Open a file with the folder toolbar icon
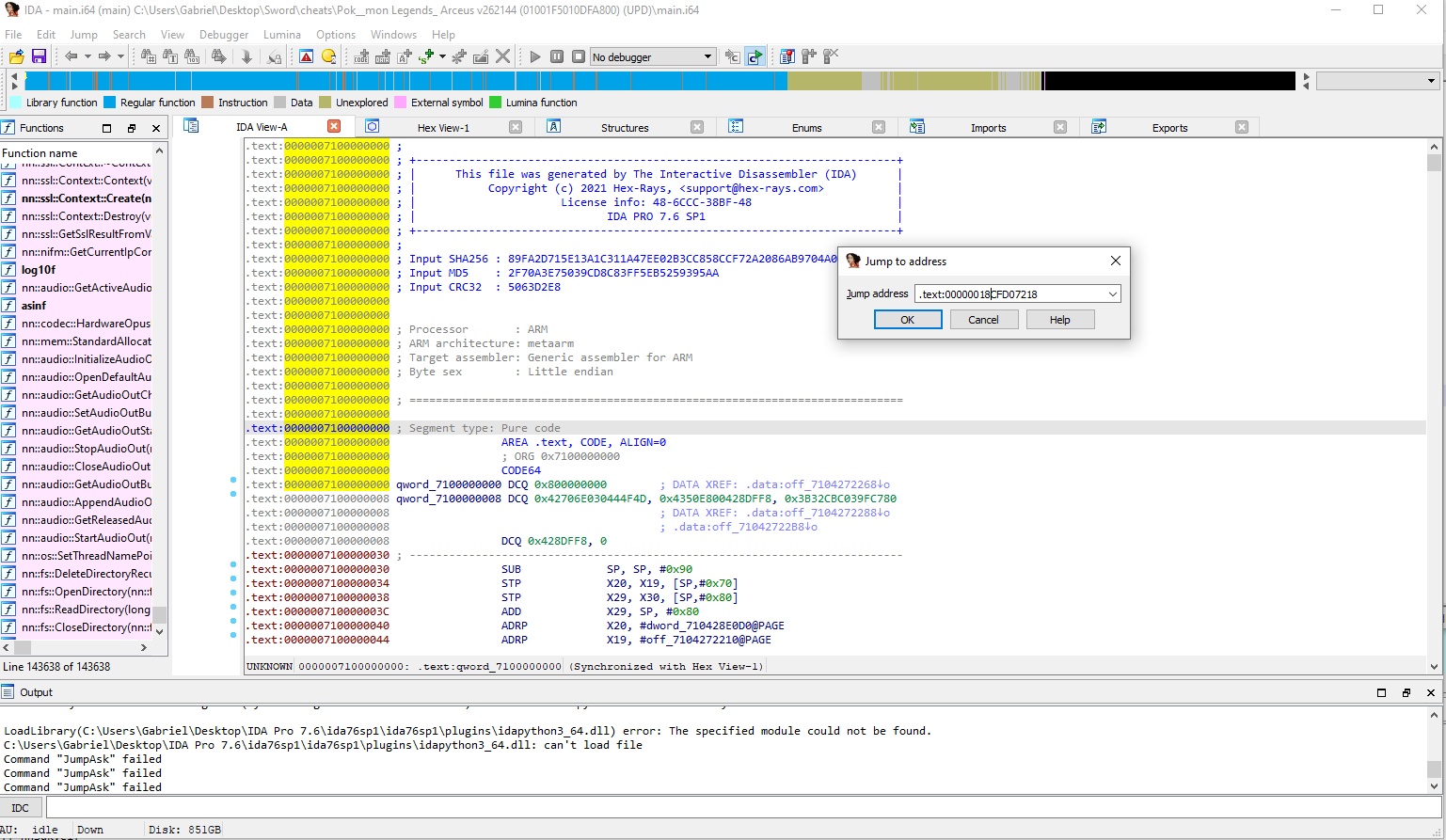The image size is (1446, 840). 16,56
